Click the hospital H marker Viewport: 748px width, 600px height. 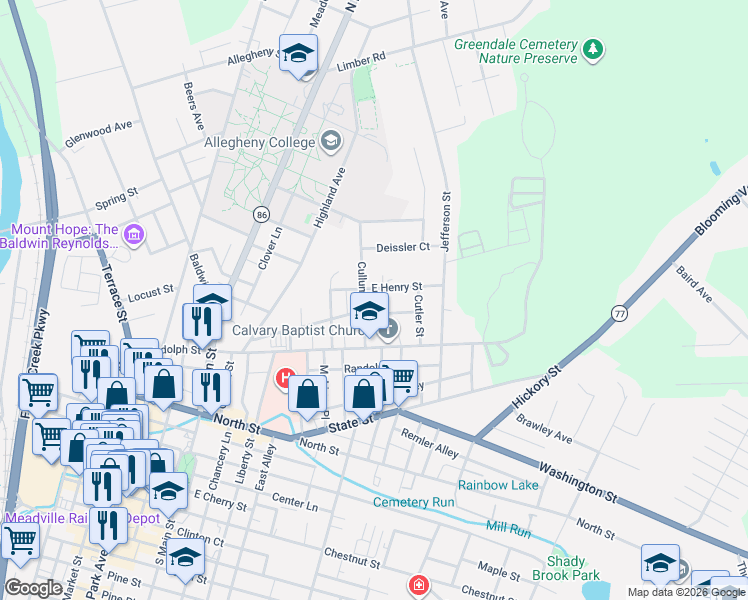click(283, 379)
